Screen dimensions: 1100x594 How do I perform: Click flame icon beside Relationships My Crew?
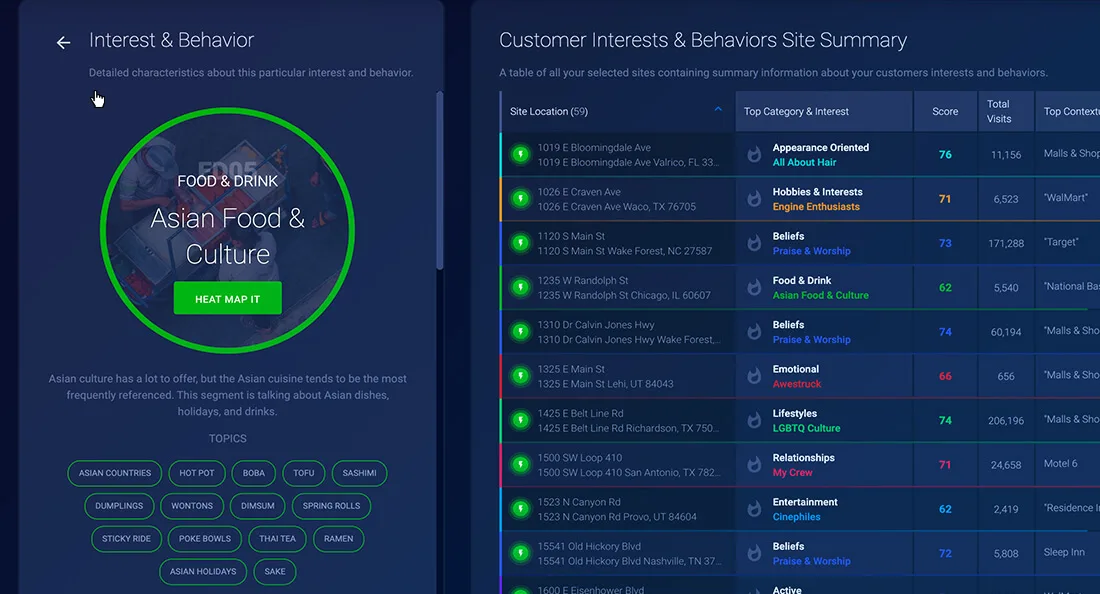pos(754,464)
